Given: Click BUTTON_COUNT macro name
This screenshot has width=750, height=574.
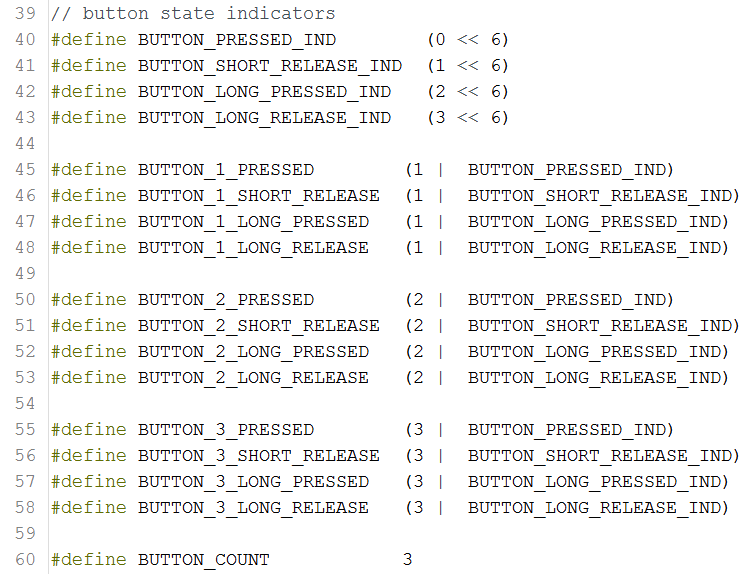Looking at the screenshot, I should pyautogui.click(x=204, y=560).
